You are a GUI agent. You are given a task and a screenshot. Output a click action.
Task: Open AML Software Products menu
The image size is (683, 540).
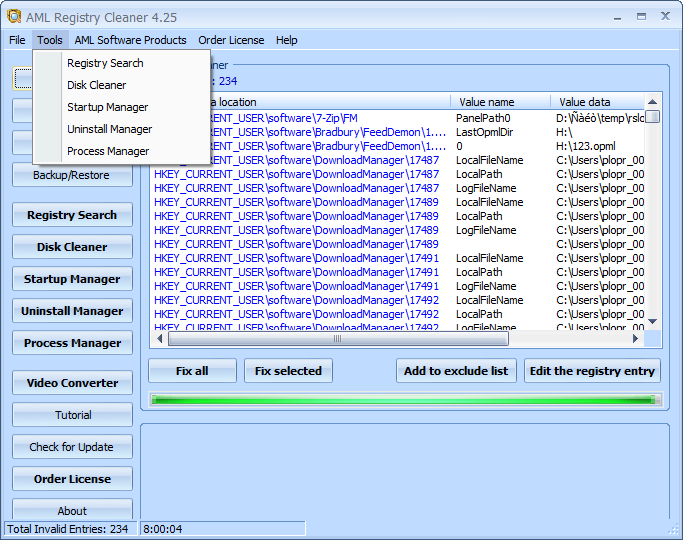tap(130, 40)
